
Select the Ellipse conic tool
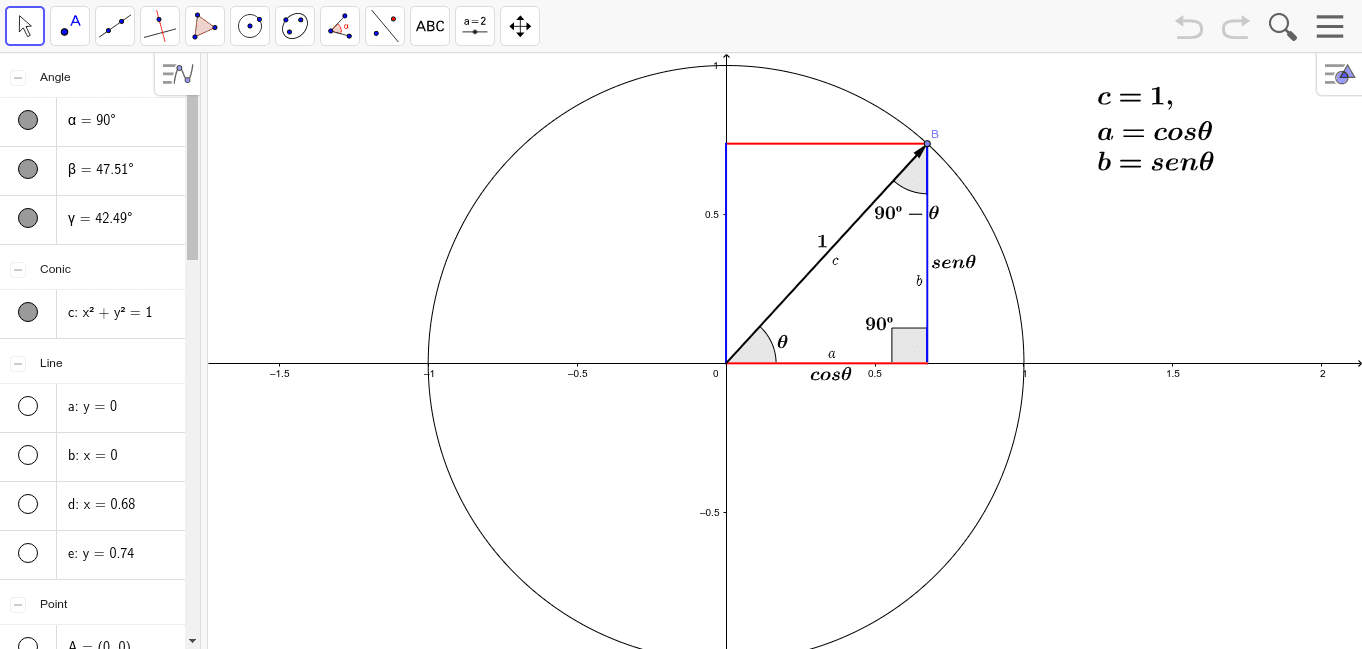[x=295, y=26]
